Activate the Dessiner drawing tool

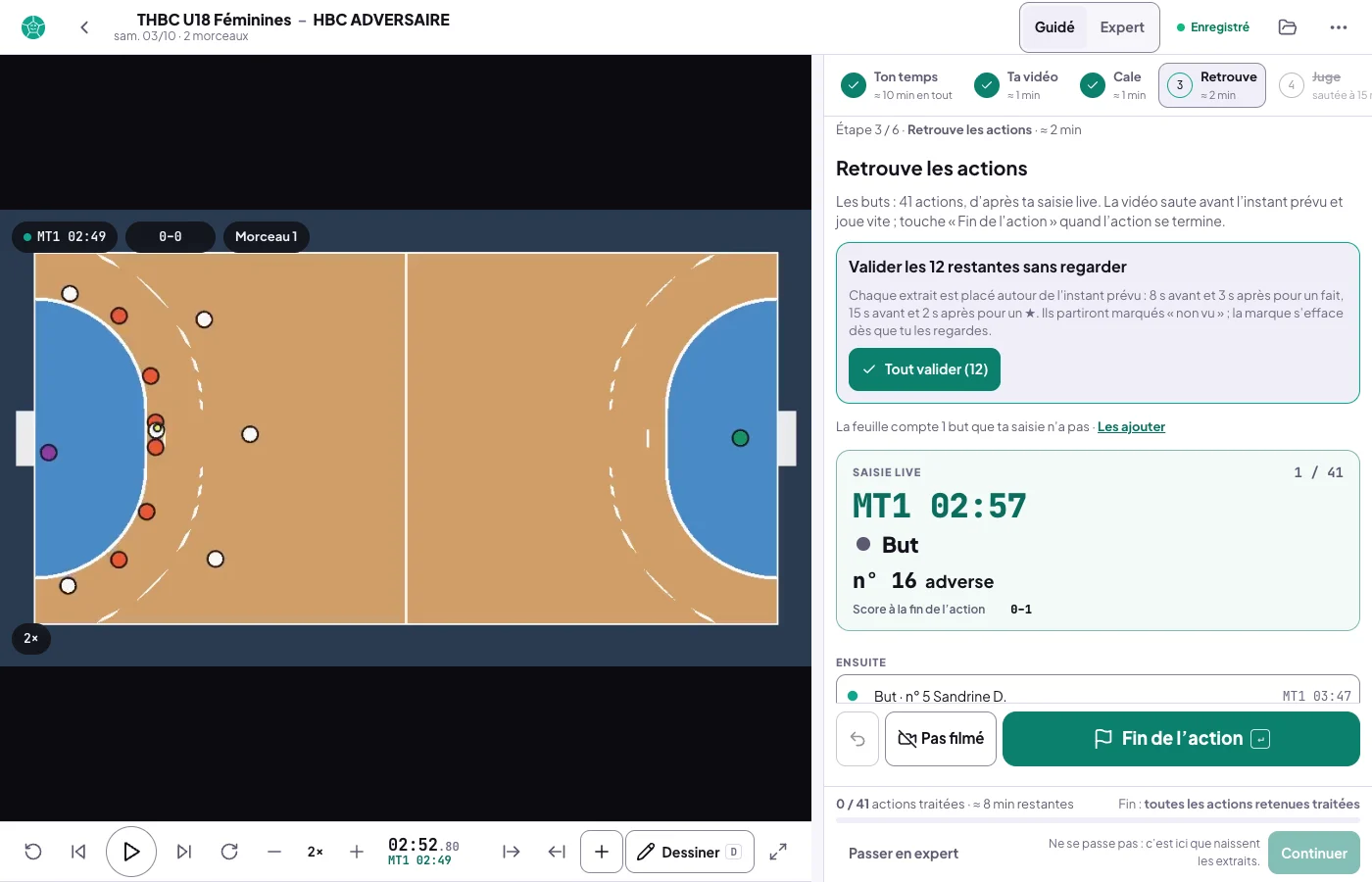click(x=690, y=852)
